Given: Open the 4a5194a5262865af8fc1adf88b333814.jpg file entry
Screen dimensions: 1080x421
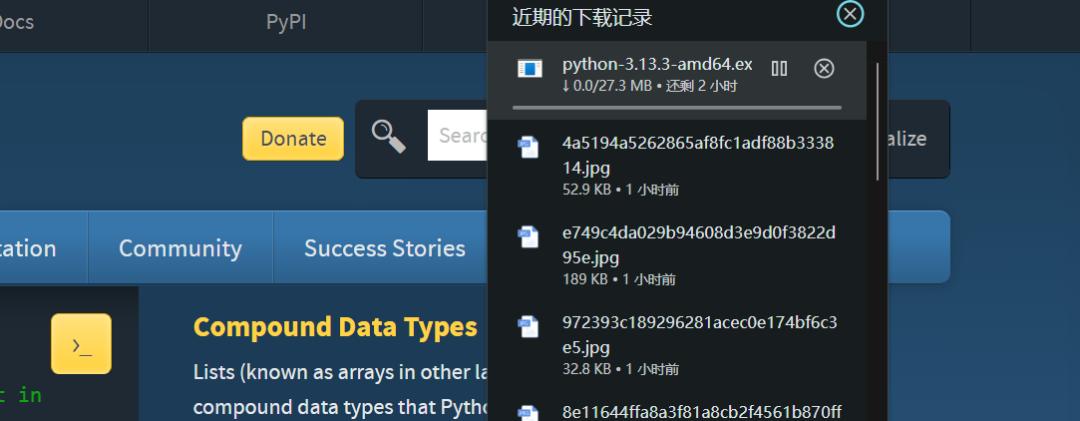Looking at the screenshot, I should coord(676,165).
